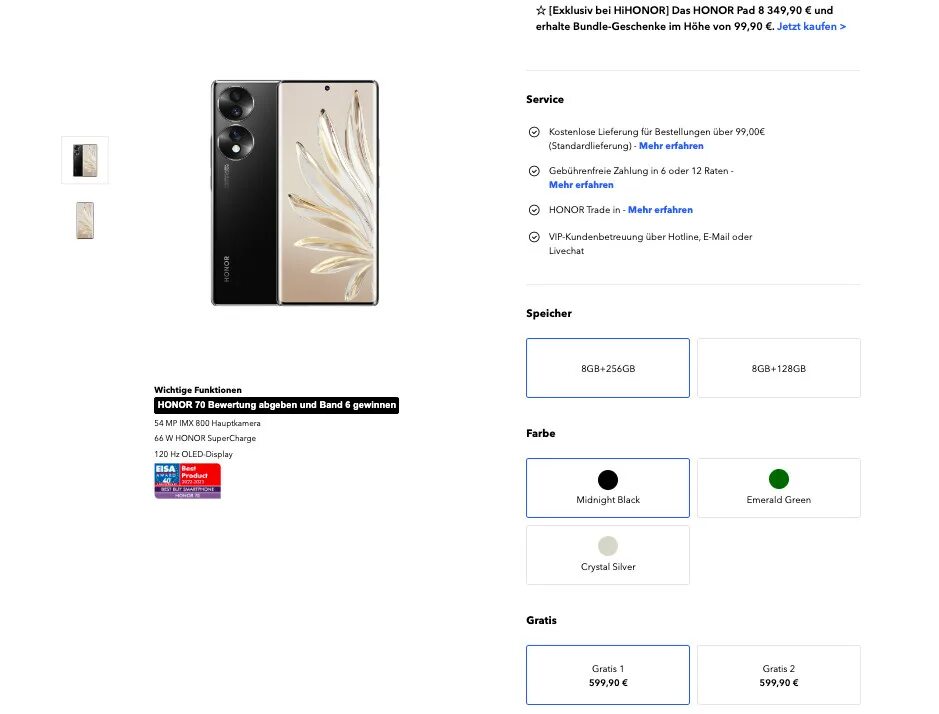This screenshot has height=714, width=939.
Task: Click the checkmark icon beside installment payment
Action: tap(534, 171)
